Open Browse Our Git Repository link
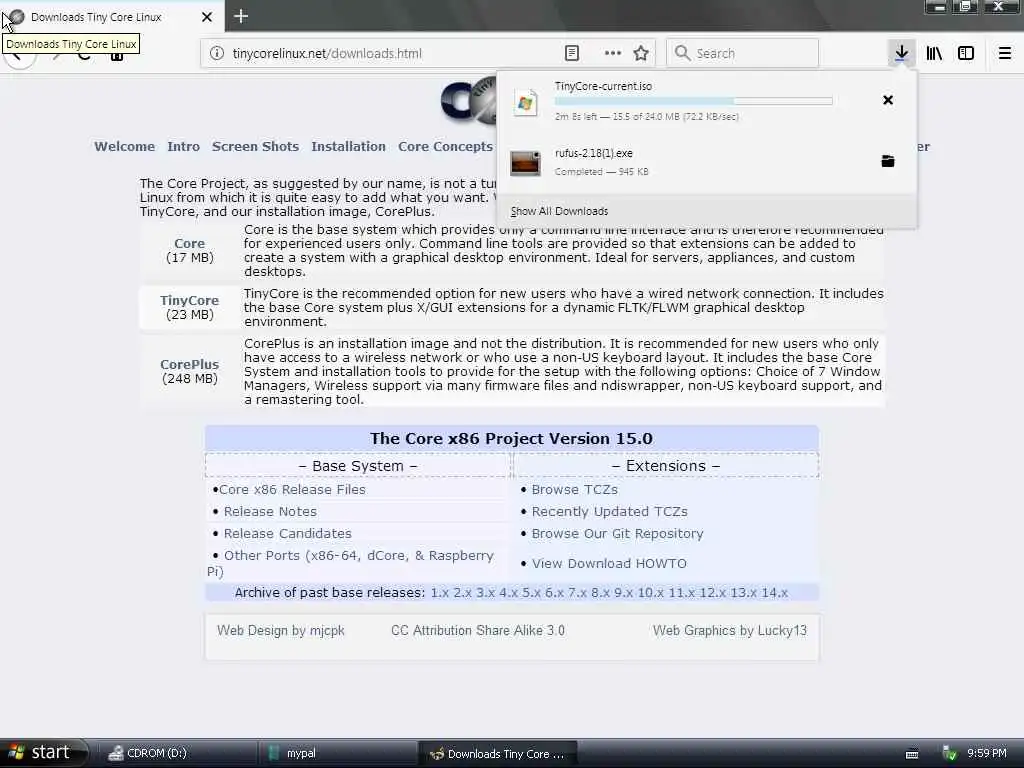1024x768 pixels. pyautogui.click(x=617, y=534)
